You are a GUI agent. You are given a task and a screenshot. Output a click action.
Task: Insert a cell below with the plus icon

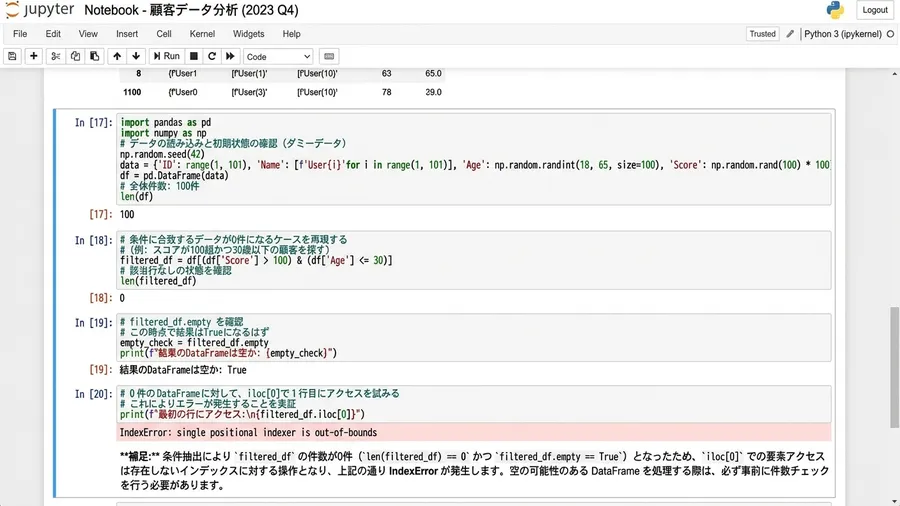[33, 56]
